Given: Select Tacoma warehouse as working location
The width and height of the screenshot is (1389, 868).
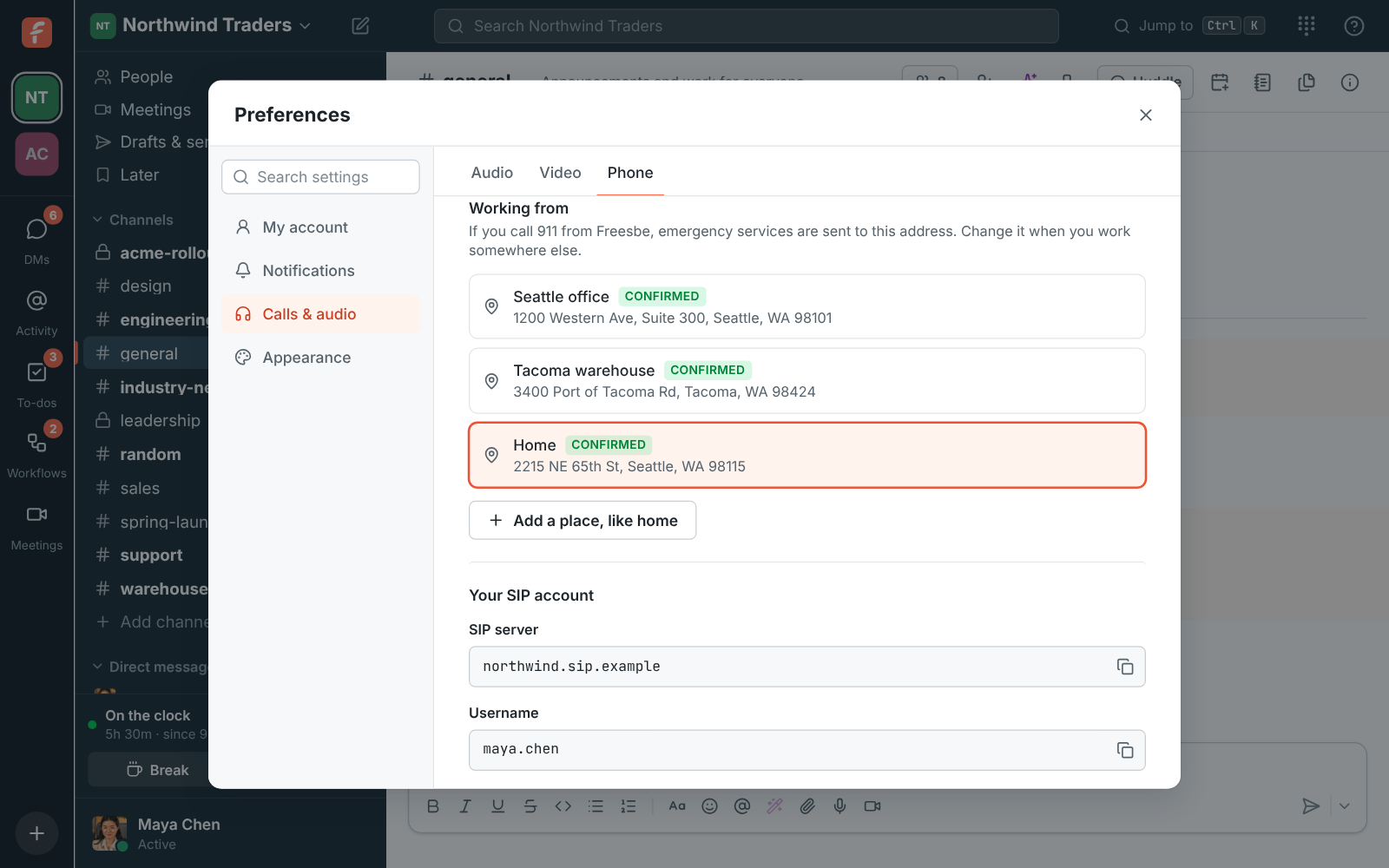Looking at the screenshot, I should [x=807, y=380].
